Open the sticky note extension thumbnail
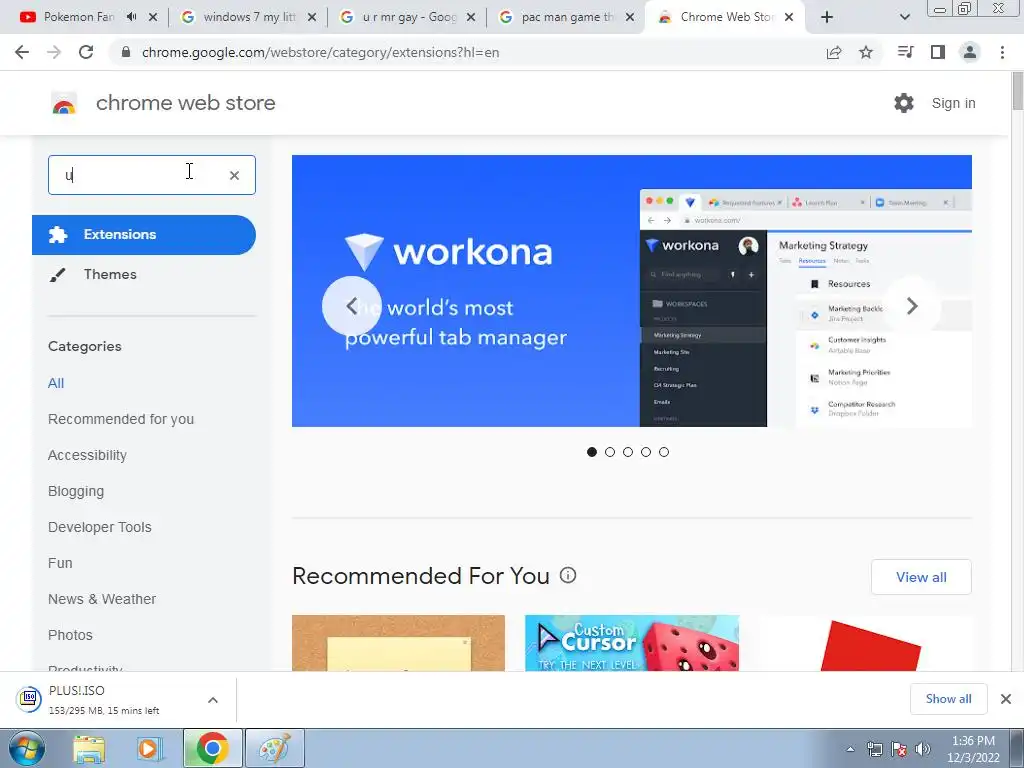This screenshot has width=1024, height=768. click(x=398, y=643)
